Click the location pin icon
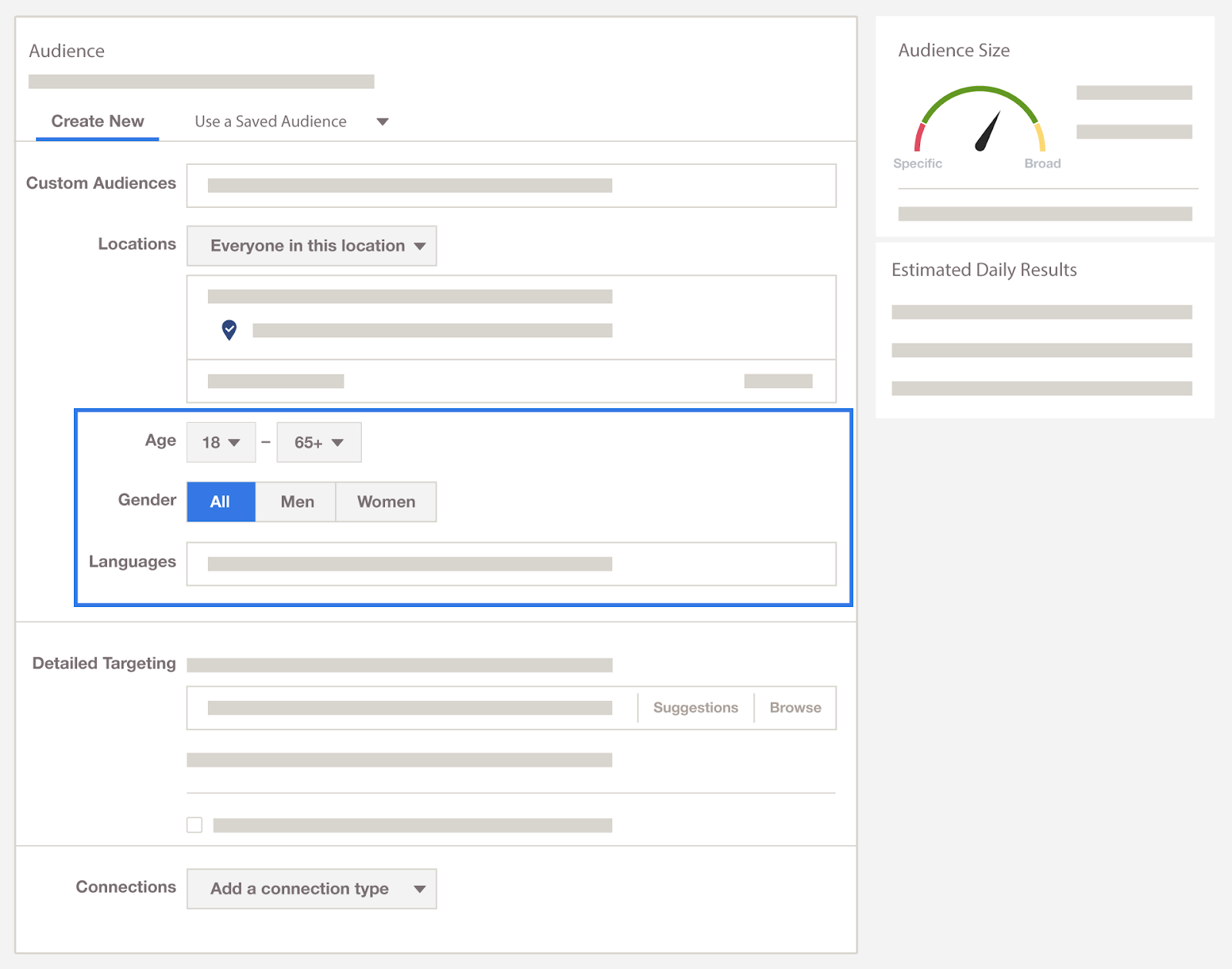The image size is (1232, 969). (229, 330)
